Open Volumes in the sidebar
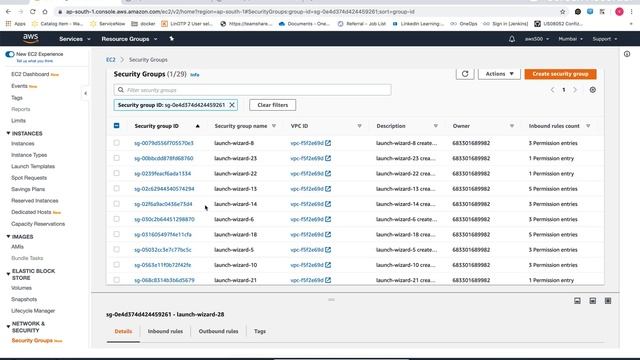This screenshot has height=360, width=640. pos(21,288)
